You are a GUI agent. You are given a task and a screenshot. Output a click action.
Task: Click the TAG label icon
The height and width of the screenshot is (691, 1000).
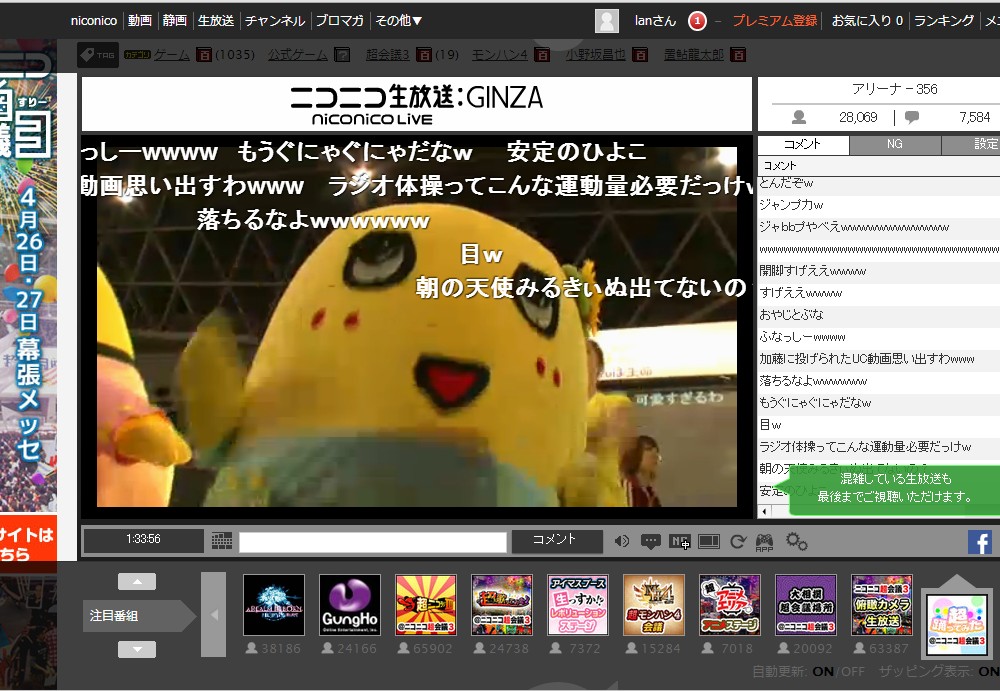pos(98,55)
